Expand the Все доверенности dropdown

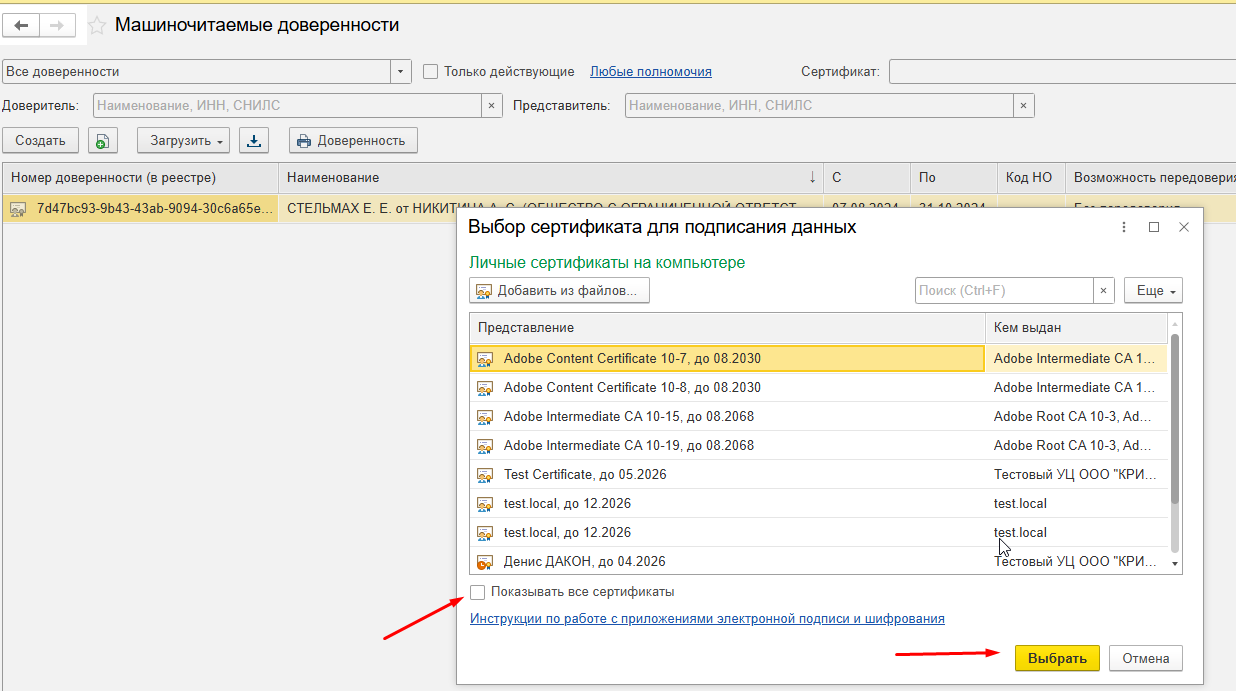click(x=400, y=72)
